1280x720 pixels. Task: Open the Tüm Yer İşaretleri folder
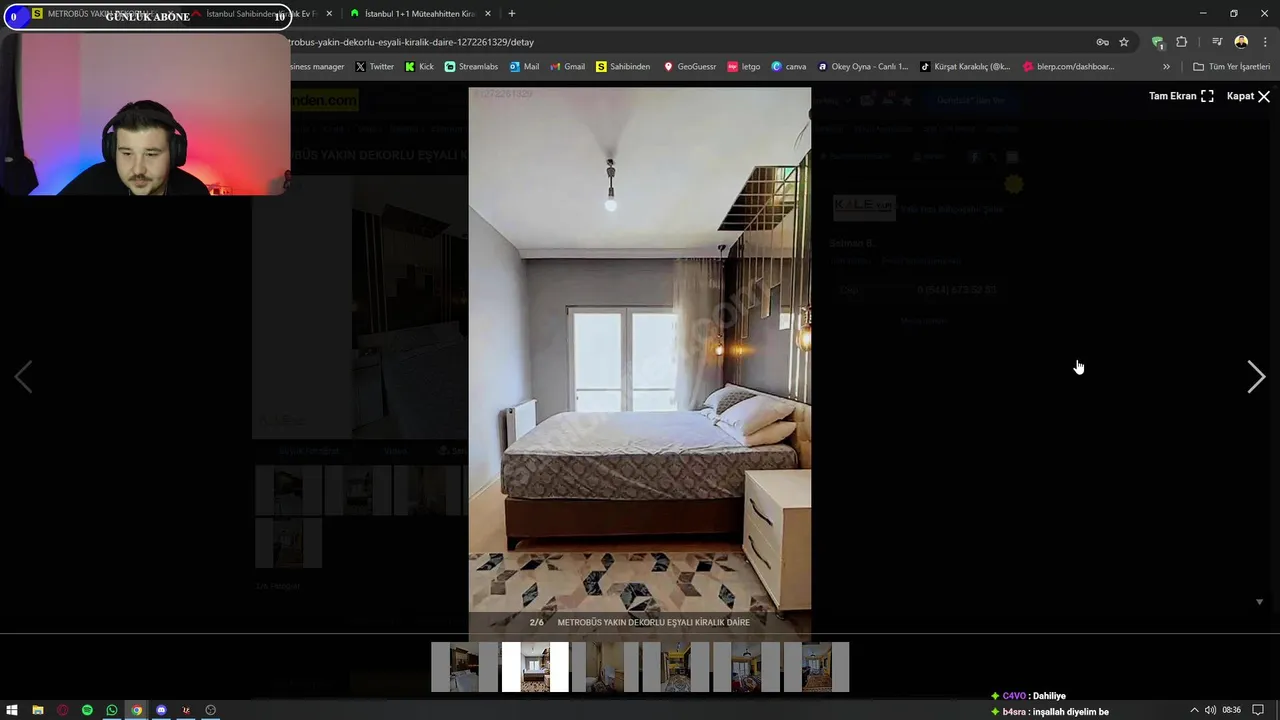(1232, 67)
